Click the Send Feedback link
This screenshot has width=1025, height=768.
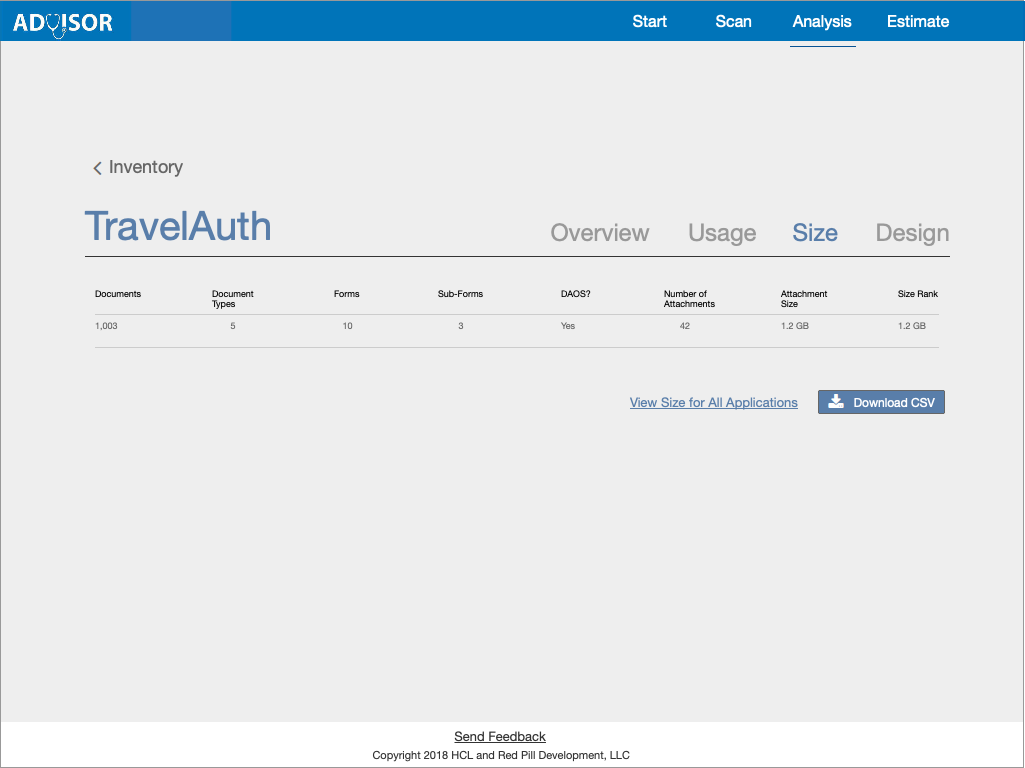pos(500,737)
